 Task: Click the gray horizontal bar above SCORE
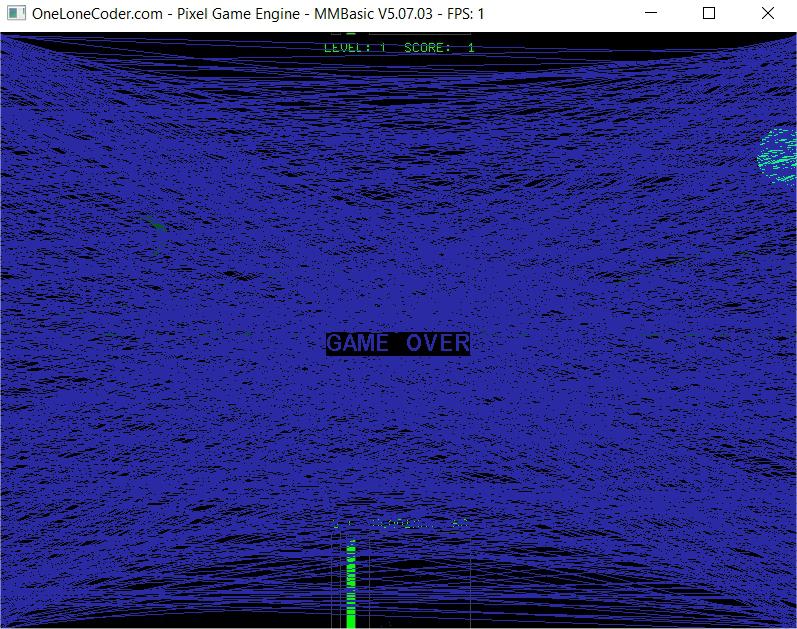pos(420,34)
